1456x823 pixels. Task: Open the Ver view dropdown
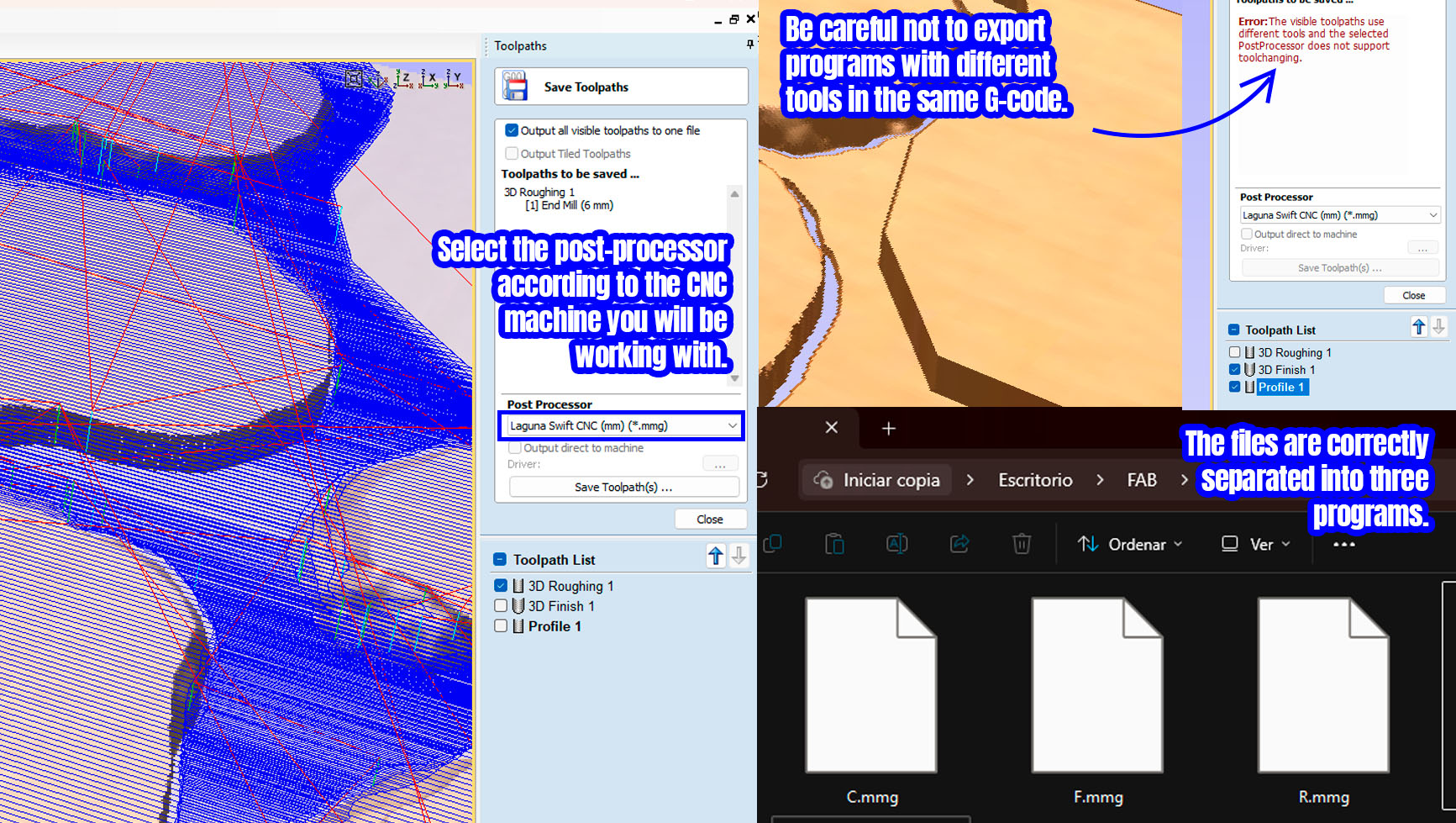1255,545
